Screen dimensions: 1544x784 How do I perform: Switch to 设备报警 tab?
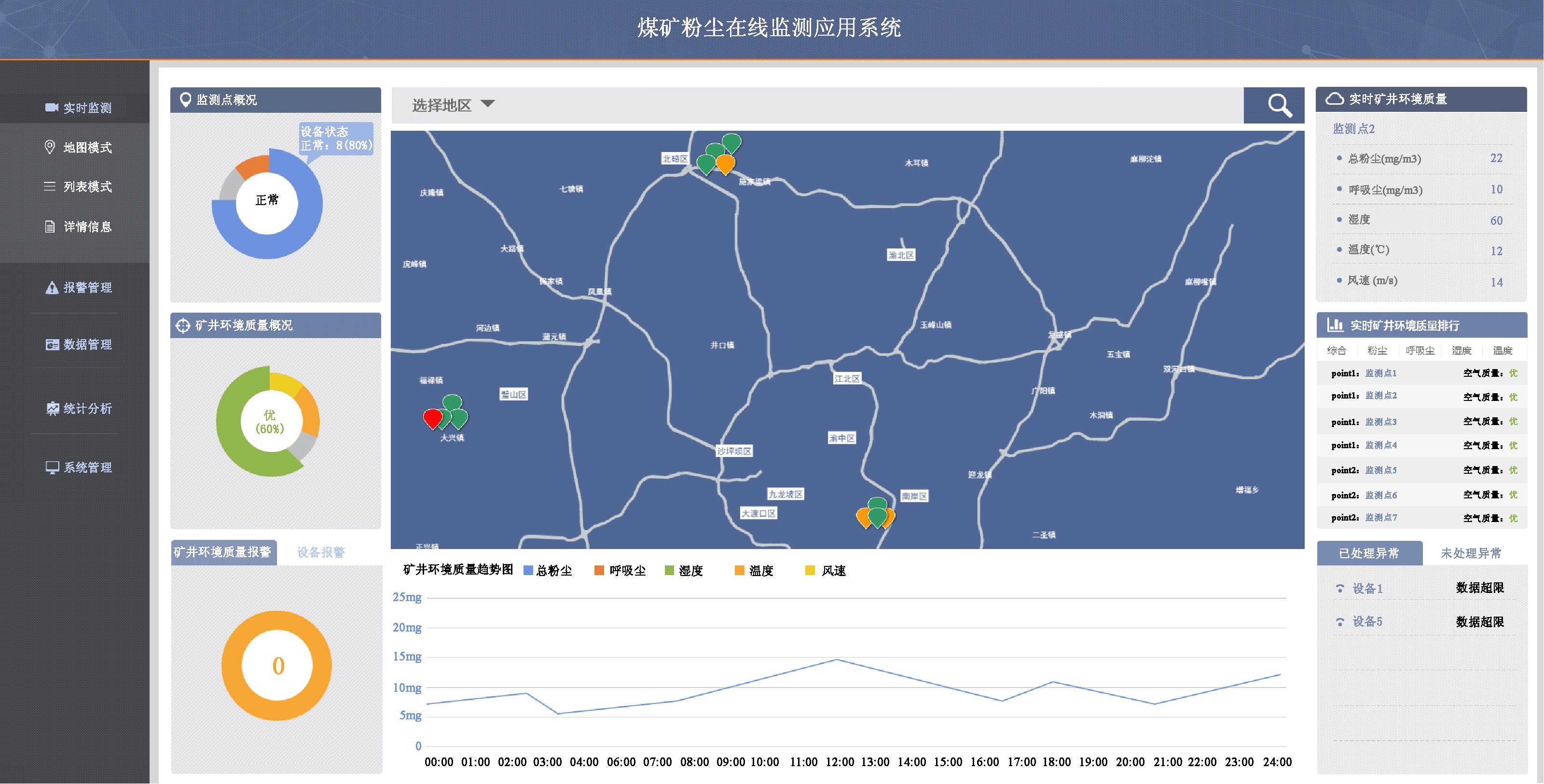(321, 552)
